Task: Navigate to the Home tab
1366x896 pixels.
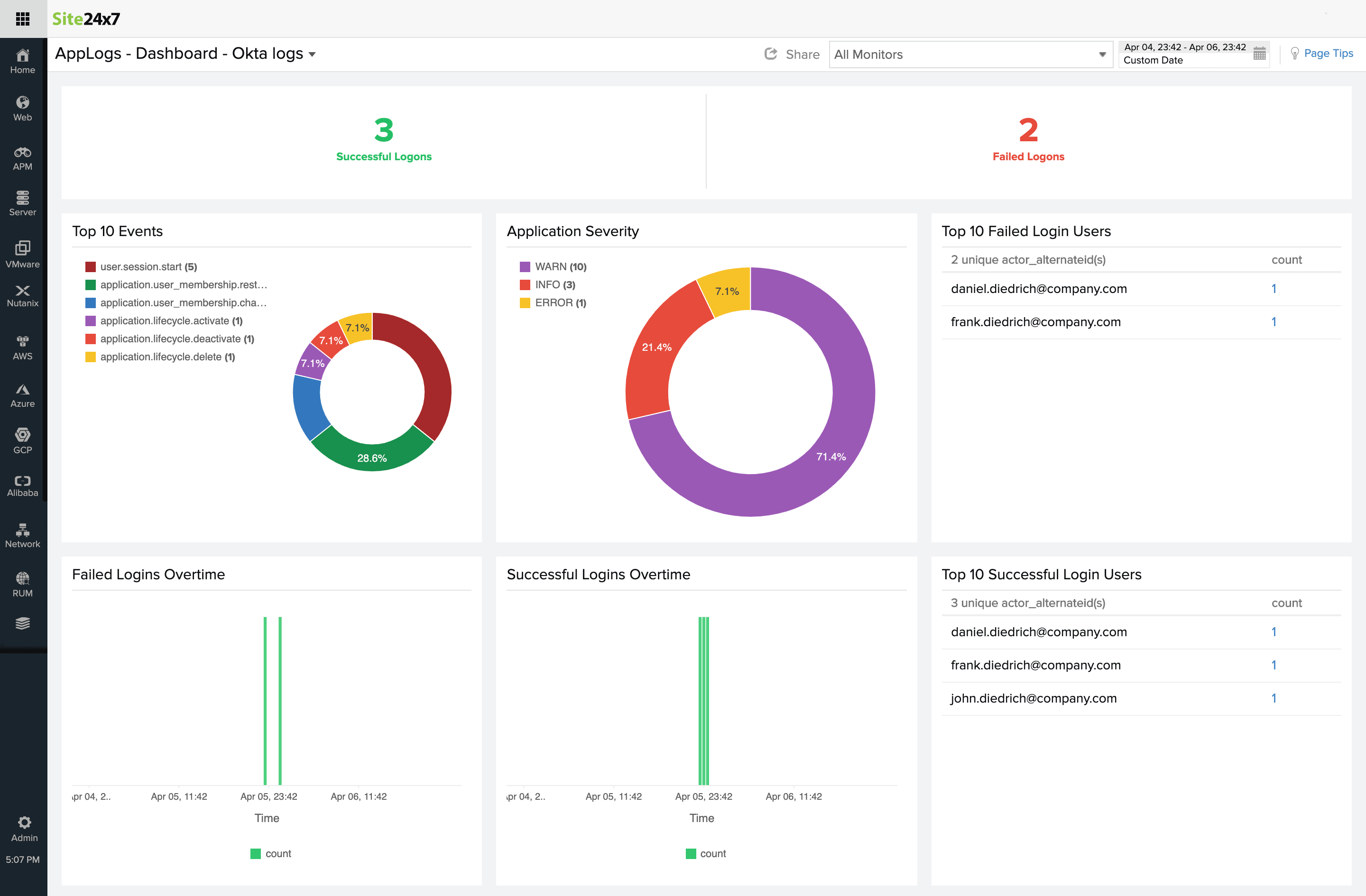Action: [x=22, y=60]
